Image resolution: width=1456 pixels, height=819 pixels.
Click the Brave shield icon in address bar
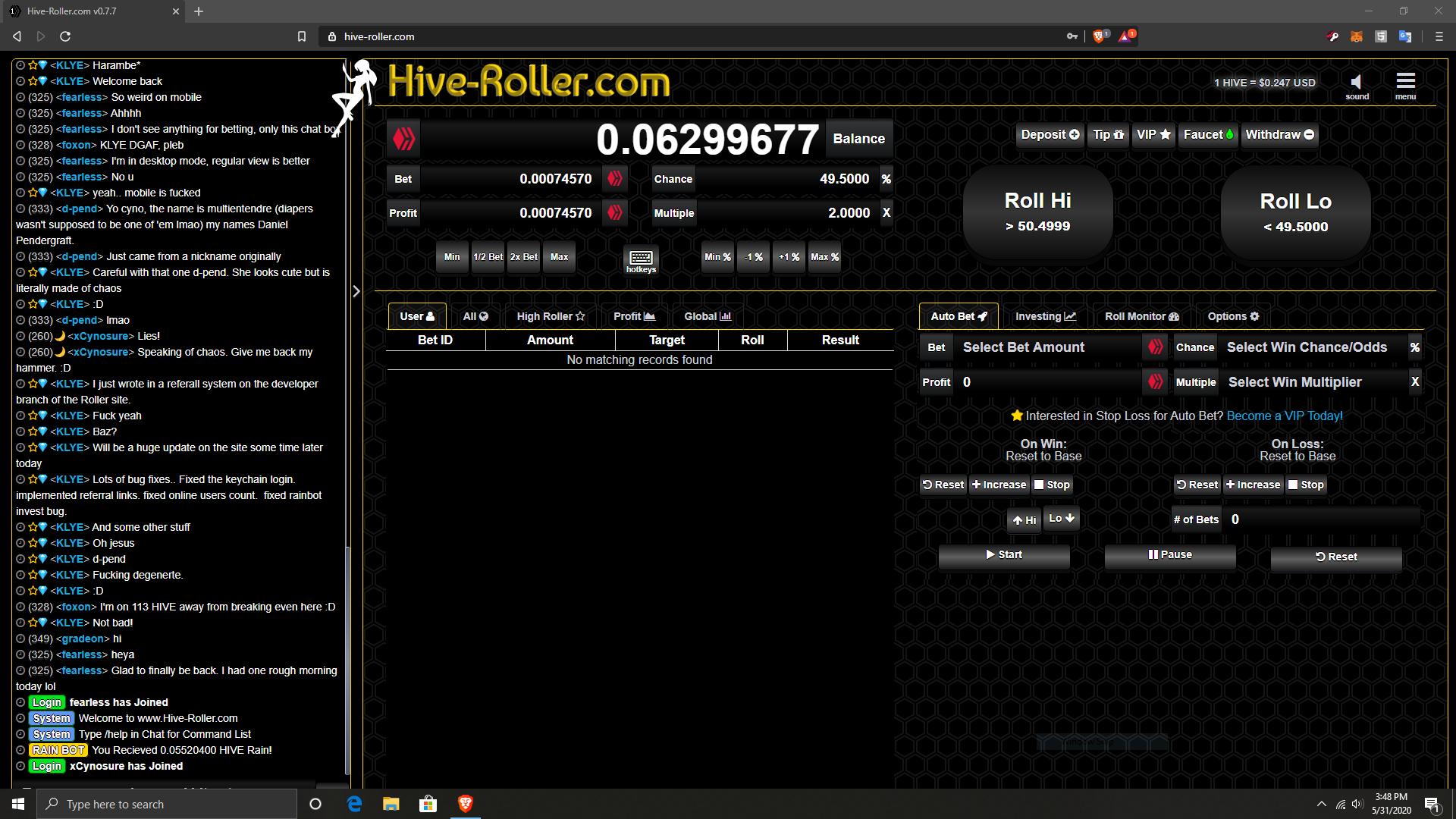click(x=1098, y=36)
